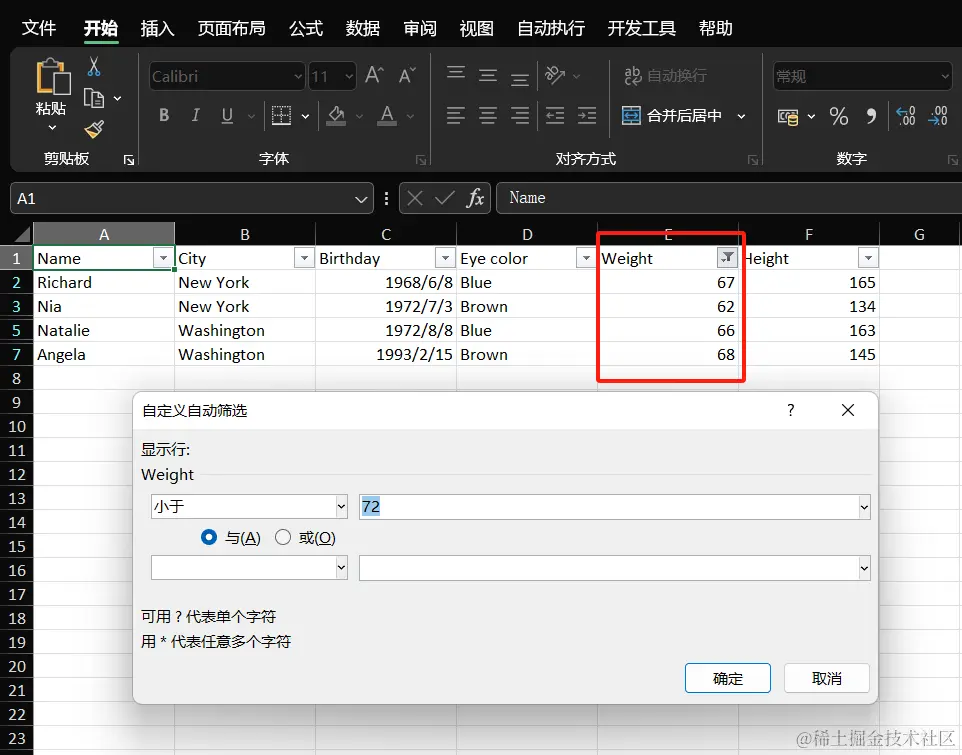Image resolution: width=962 pixels, height=755 pixels.
Task: Apply percent style
Action: click(838, 116)
